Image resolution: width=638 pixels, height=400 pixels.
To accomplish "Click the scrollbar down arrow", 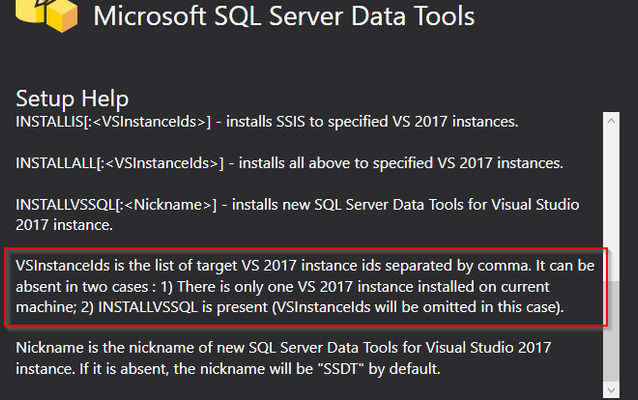I will click(611, 390).
